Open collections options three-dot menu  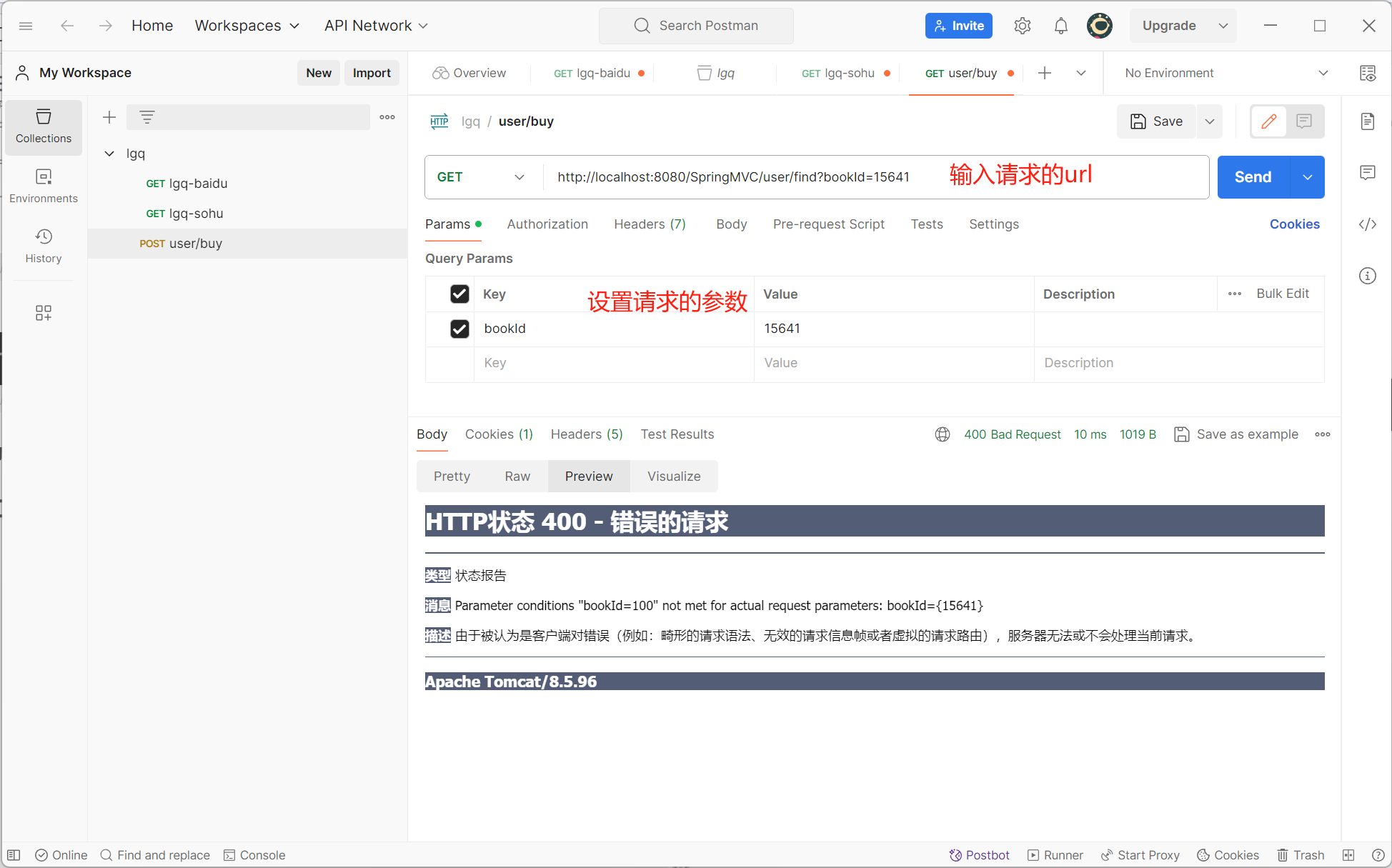387,117
